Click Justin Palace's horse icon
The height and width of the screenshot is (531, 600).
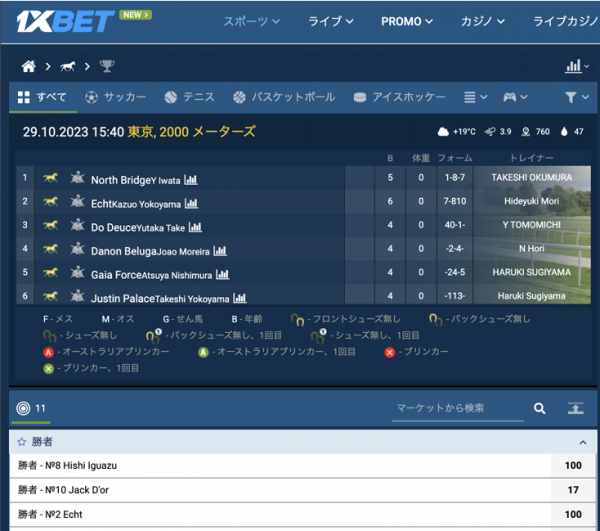click(x=50, y=296)
